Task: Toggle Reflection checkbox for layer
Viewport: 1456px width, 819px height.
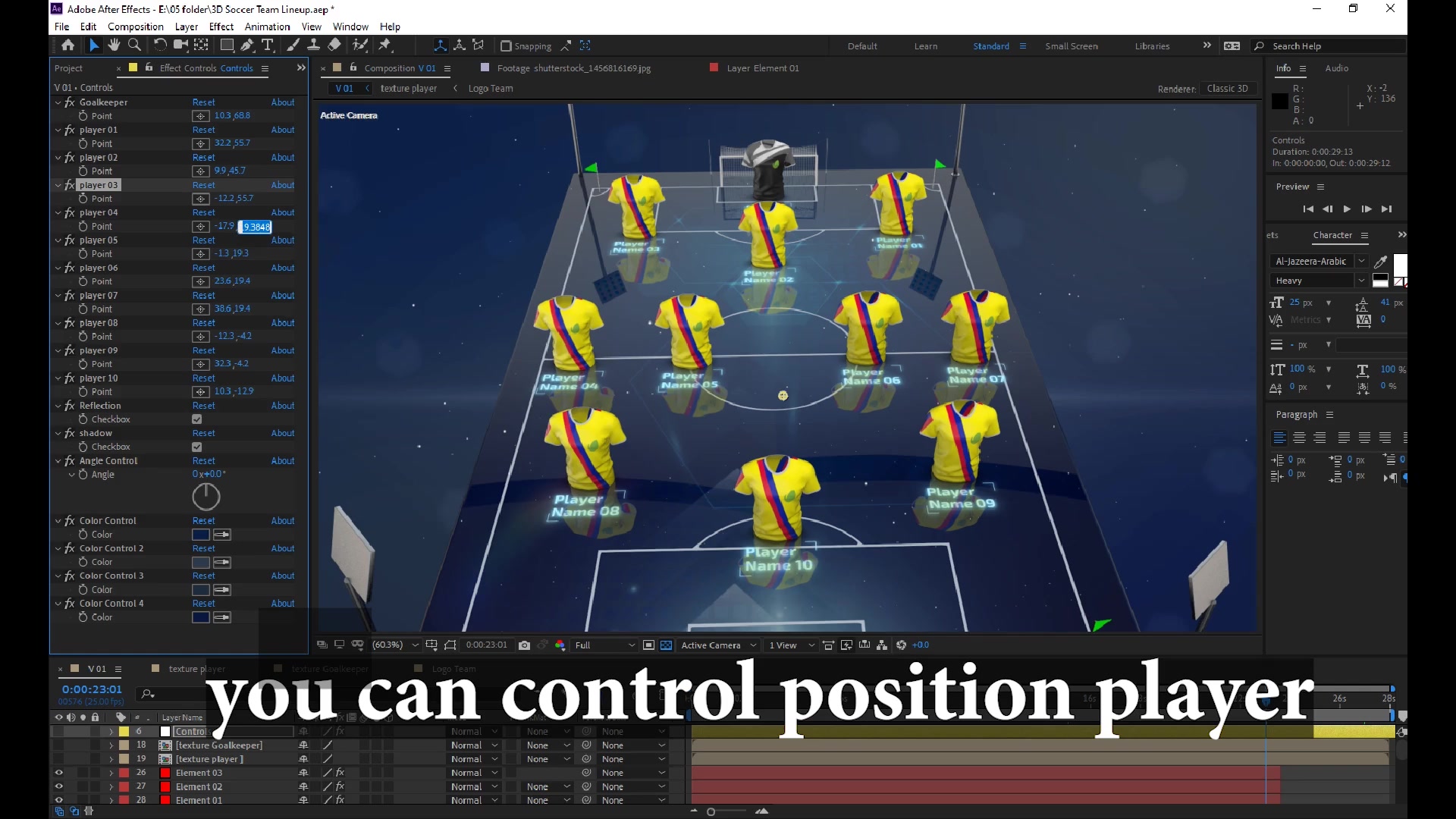Action: (196, 419)
